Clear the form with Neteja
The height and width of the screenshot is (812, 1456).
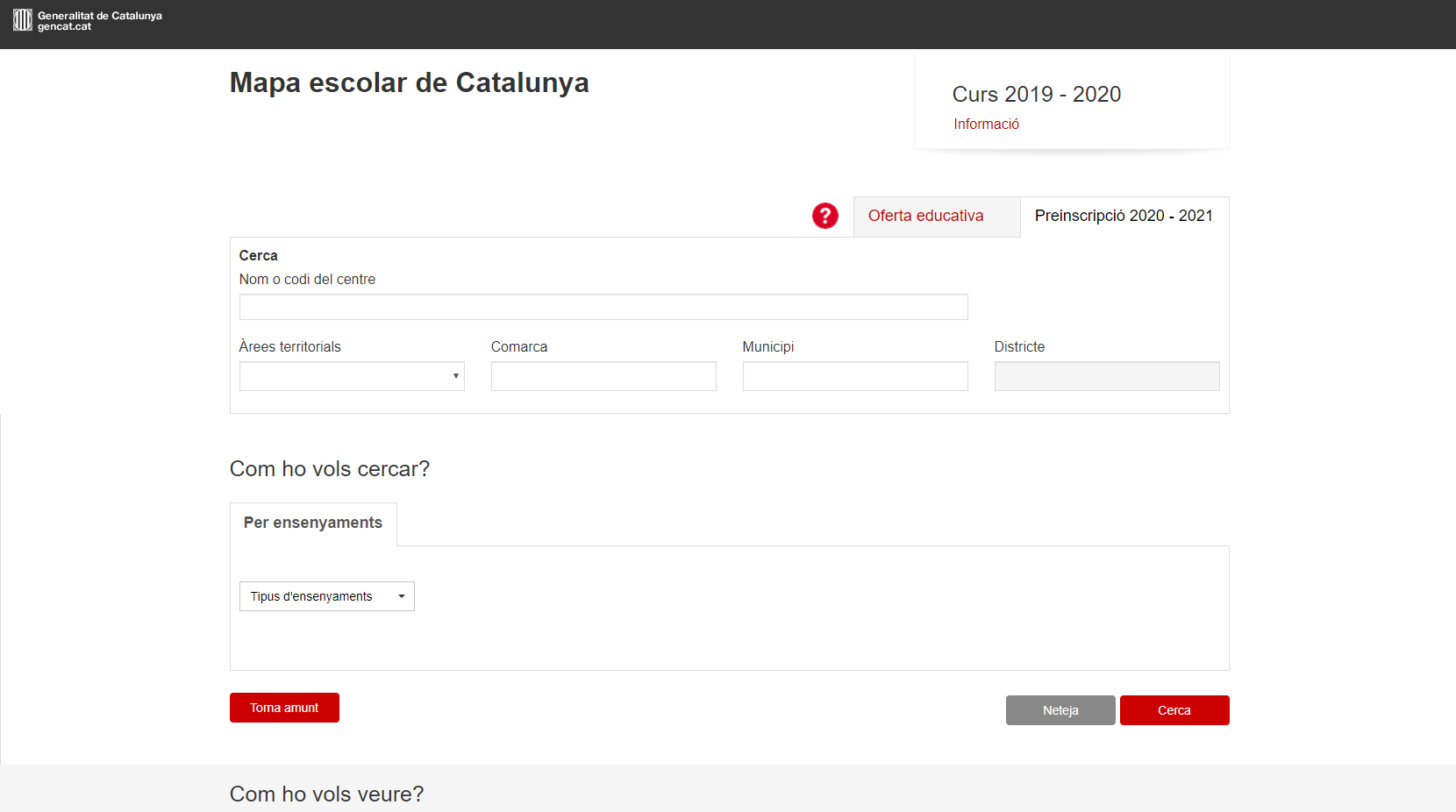(1060, 710)
